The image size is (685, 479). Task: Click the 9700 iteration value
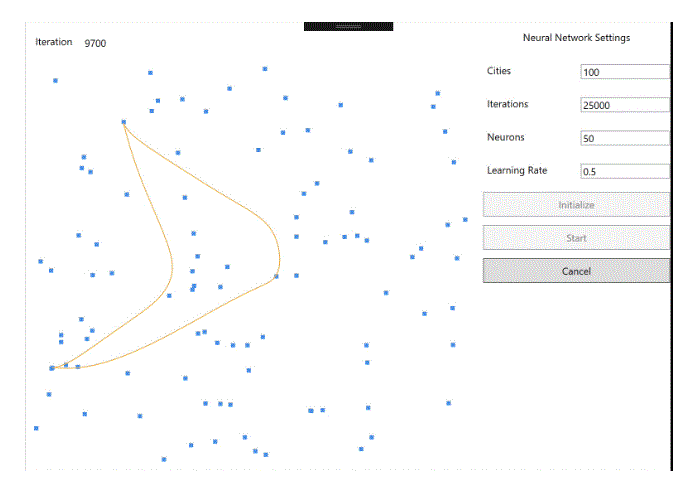pos(95,43)
